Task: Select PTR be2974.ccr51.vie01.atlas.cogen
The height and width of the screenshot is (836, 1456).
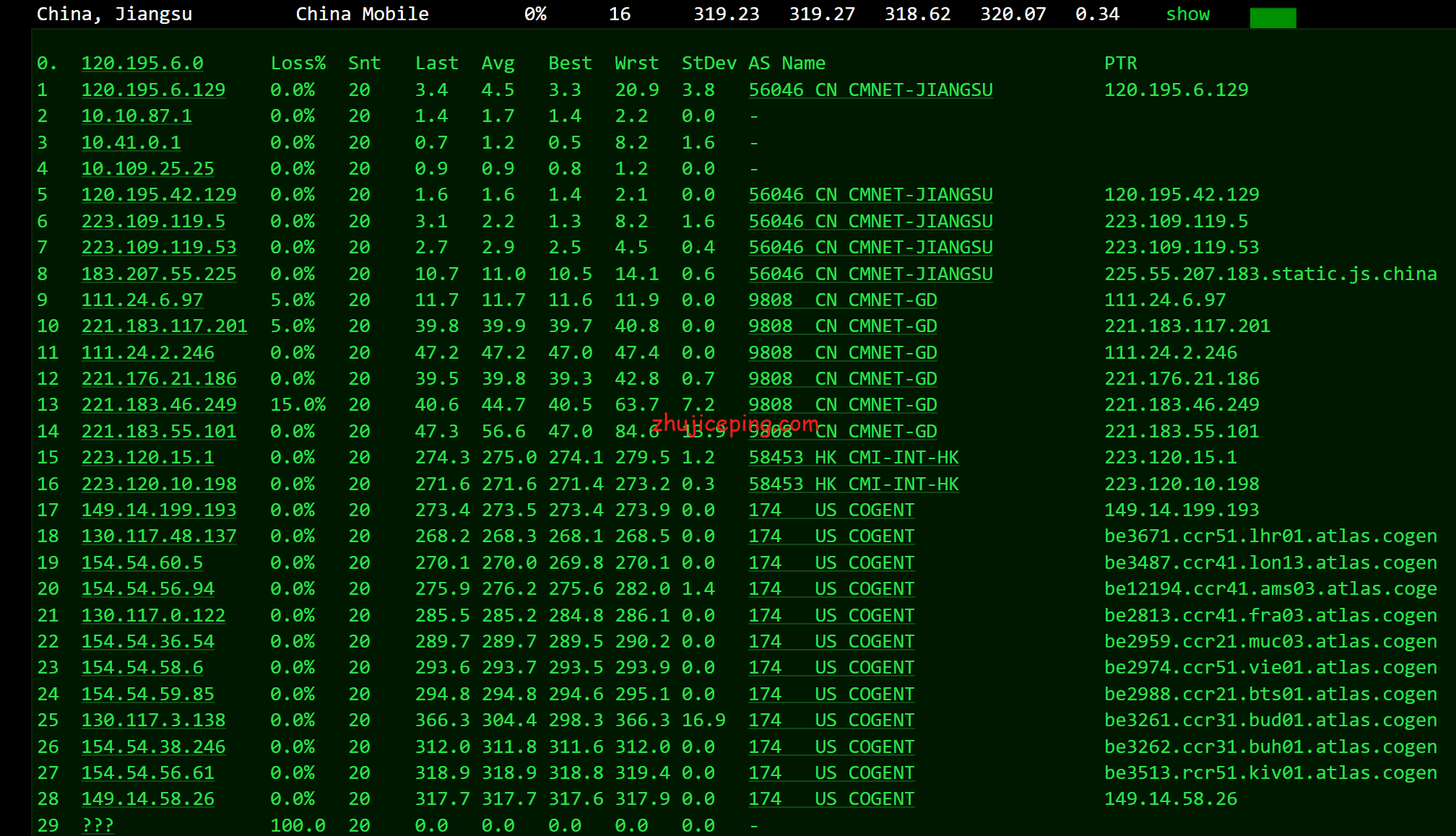Action: pyautogui.click(x=1270, y=667)
